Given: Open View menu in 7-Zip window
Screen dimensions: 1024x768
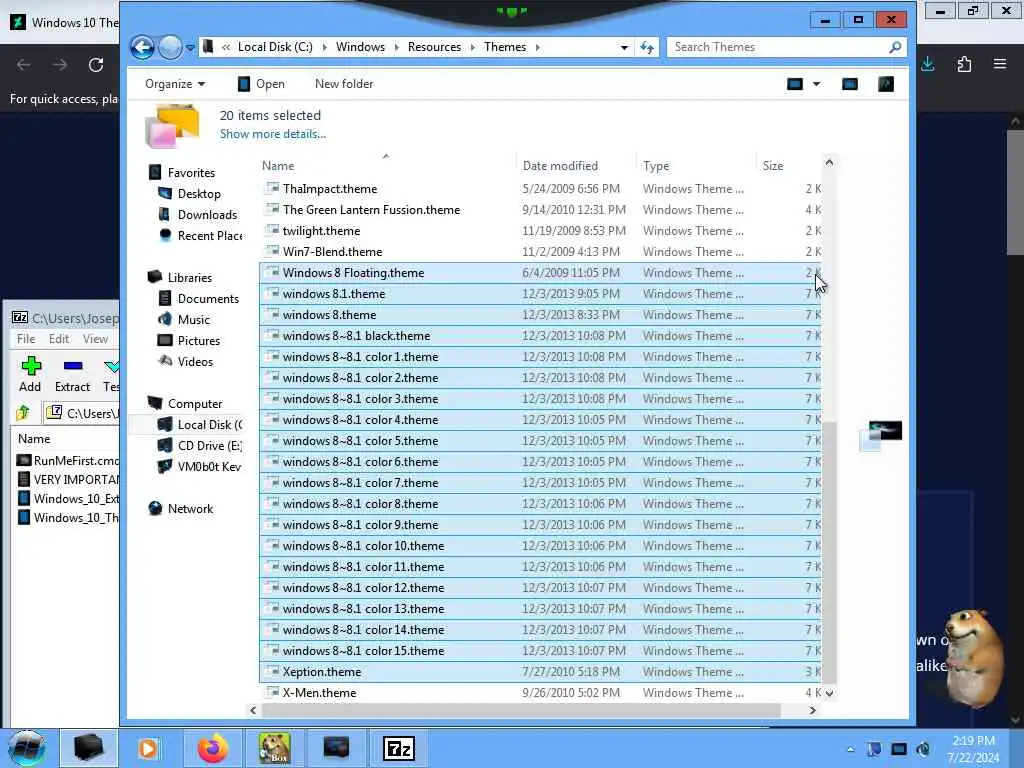Looking at the screenshot, I should tap(95, 339).
